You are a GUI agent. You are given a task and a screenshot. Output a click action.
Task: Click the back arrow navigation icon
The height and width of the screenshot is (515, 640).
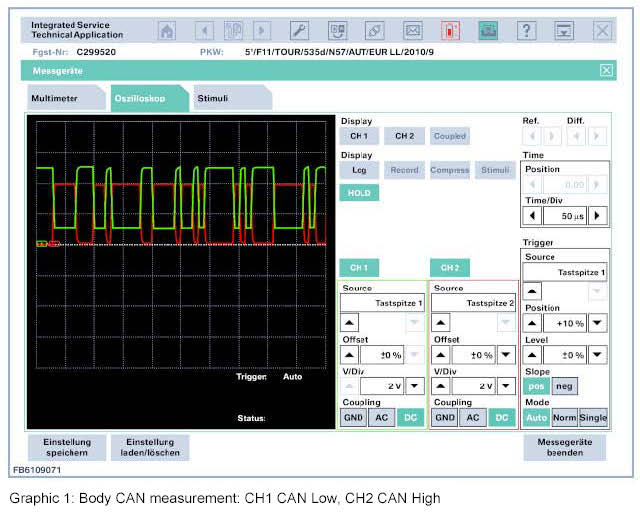[205, 30]
